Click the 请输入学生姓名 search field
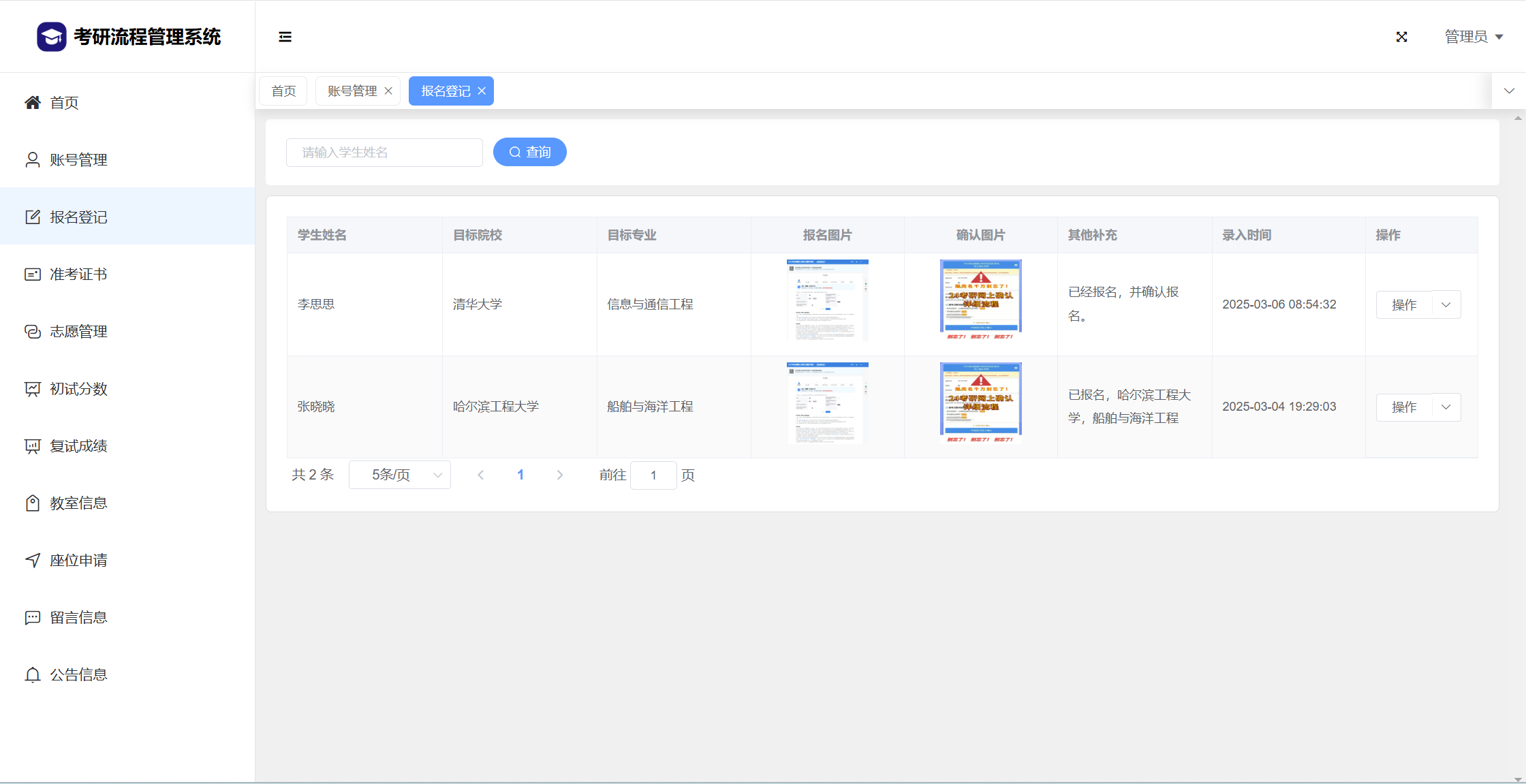Screen dimensions: 1526x784 pyautogui.click(x=384, y=153)
